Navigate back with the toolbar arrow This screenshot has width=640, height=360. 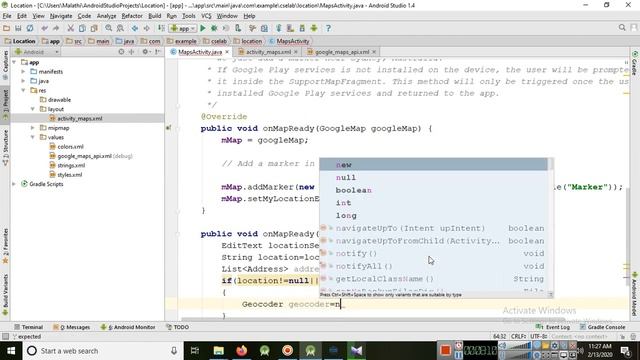[134, 28]
